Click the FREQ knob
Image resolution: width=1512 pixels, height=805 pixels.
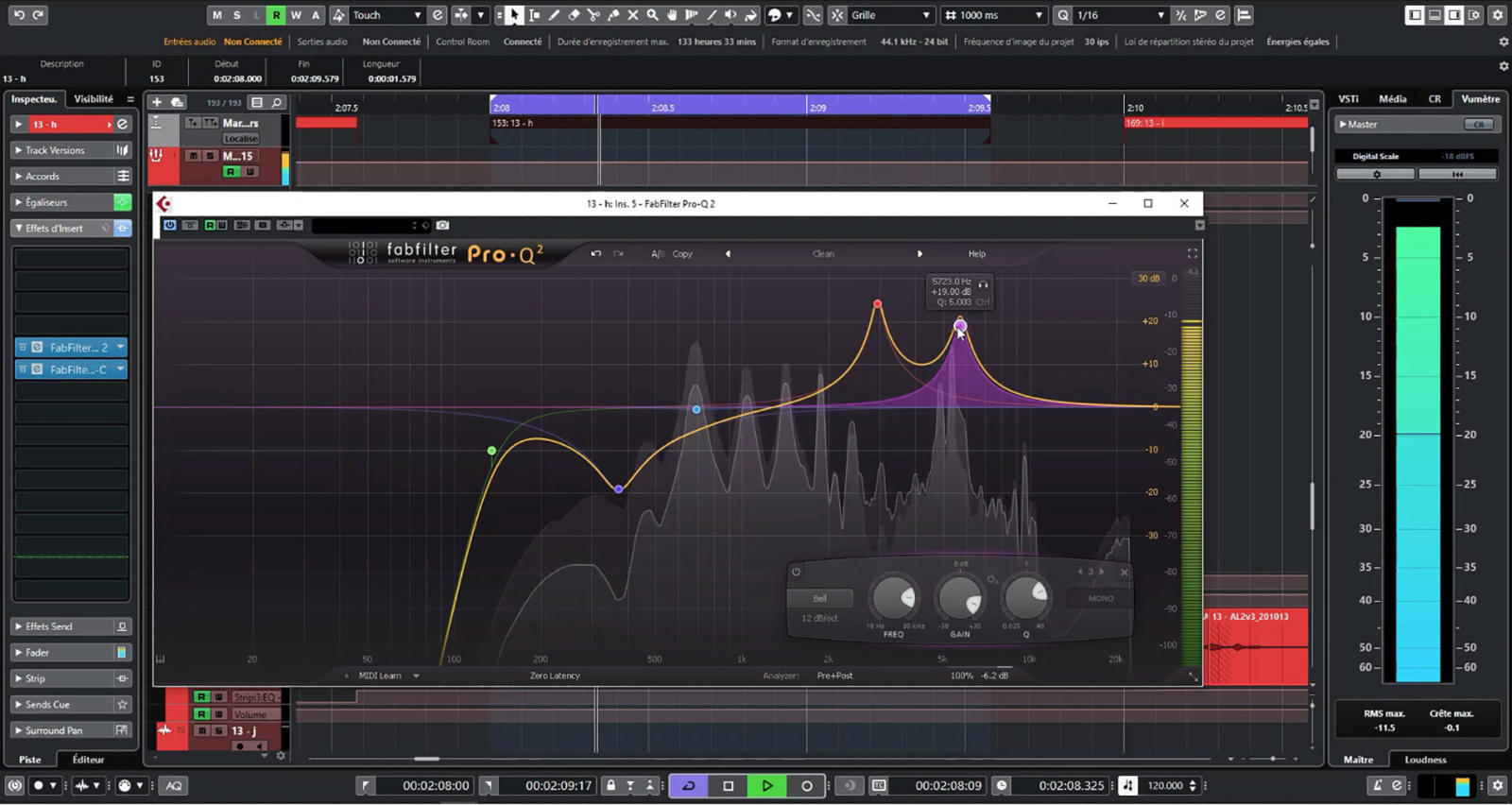click(893, 597)
